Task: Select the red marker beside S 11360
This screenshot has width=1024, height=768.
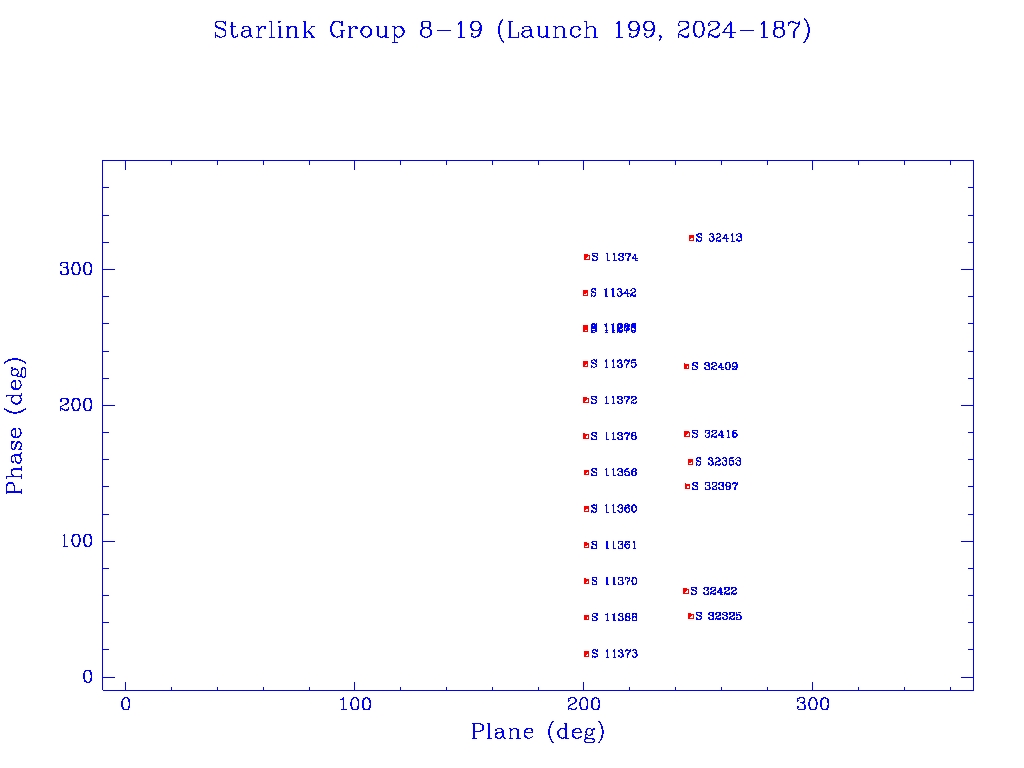Action: (586, 509)
